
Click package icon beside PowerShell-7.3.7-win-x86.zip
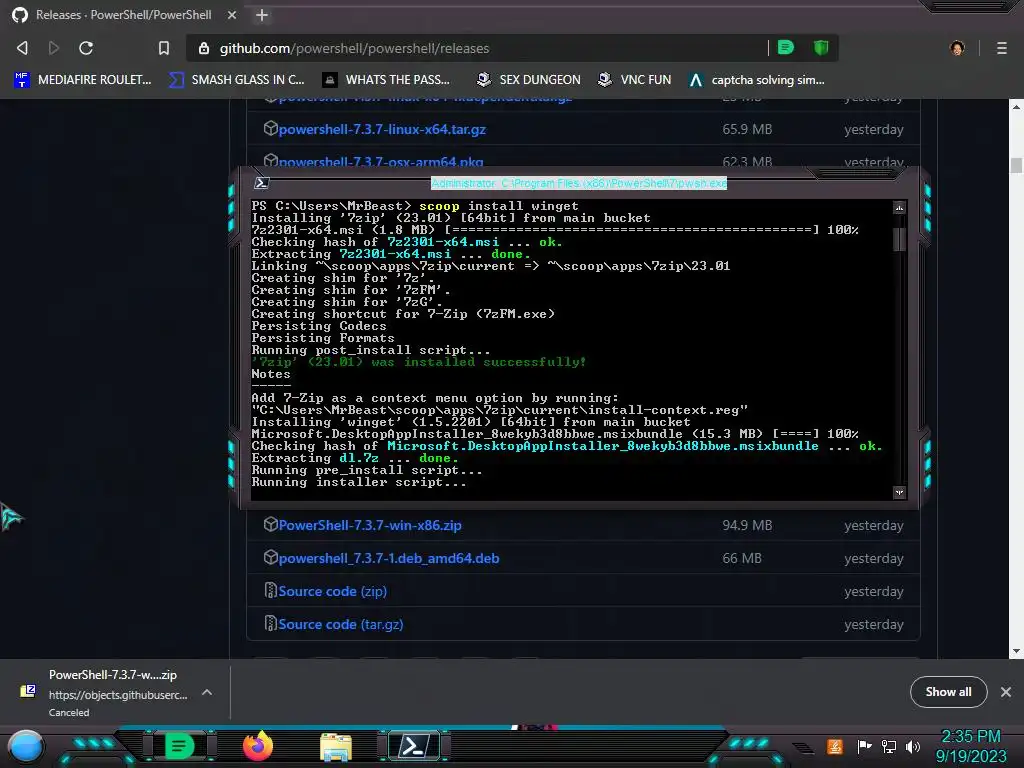[x=270, y=524]
